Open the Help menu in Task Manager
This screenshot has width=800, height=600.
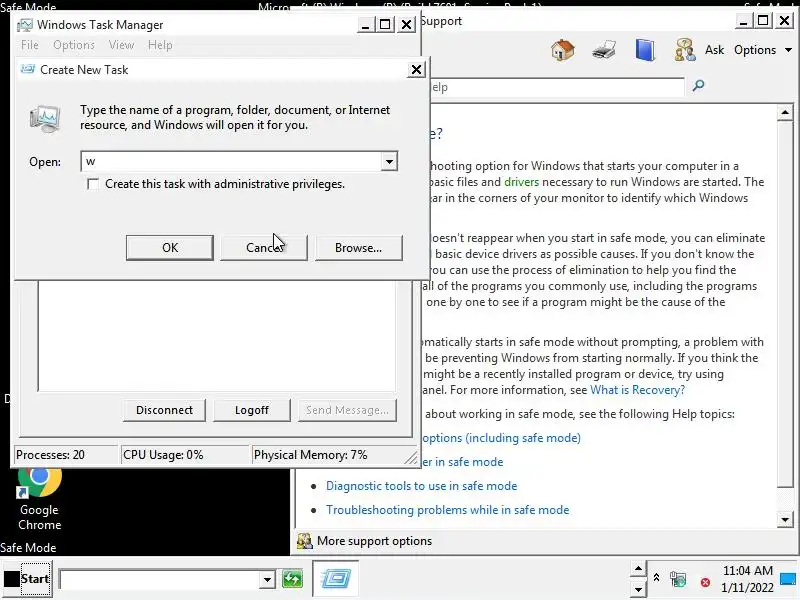[x=160, y=45]
